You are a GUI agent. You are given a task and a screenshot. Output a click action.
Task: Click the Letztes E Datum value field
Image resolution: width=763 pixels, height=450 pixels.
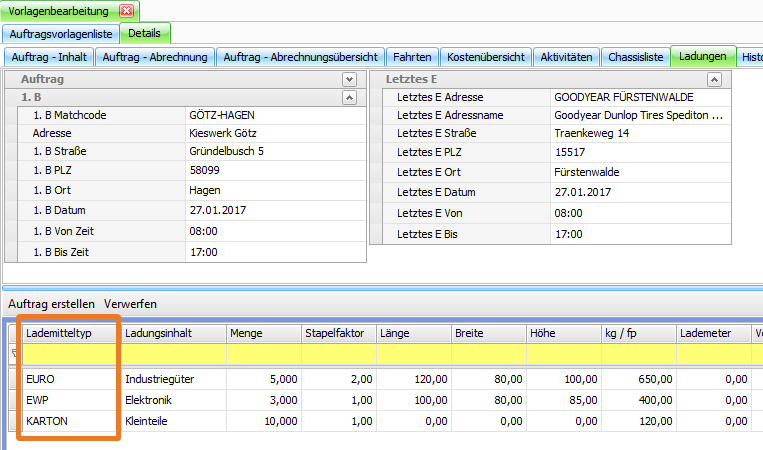point(640,192)
